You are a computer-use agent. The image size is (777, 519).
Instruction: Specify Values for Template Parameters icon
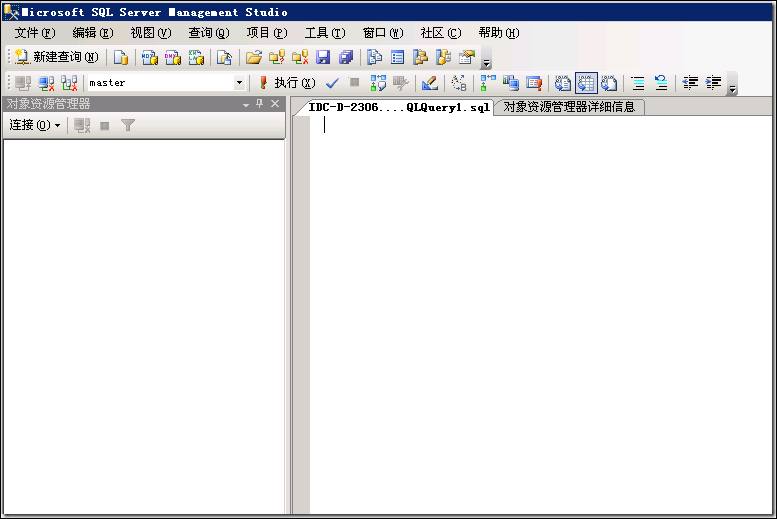tap(459, 83)
